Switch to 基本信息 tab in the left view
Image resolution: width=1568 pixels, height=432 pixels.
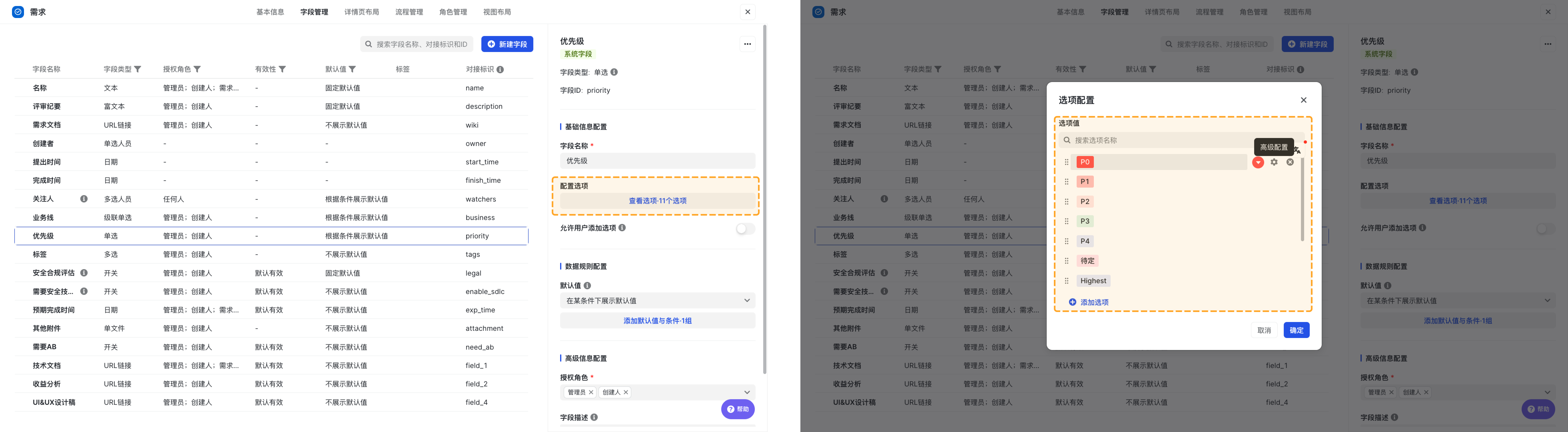tap(270, 12)
